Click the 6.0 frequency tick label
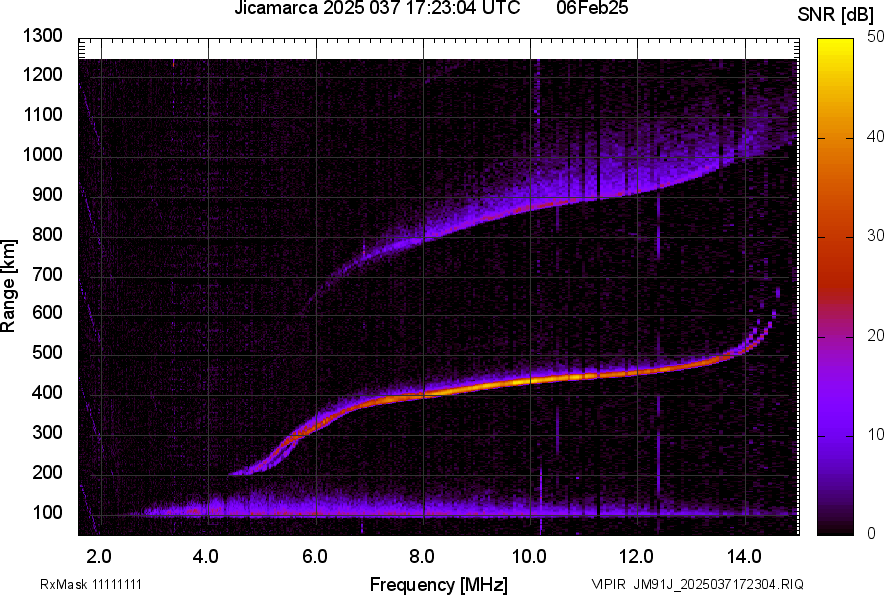Screen dimensions: 884x595 [315, 557]
